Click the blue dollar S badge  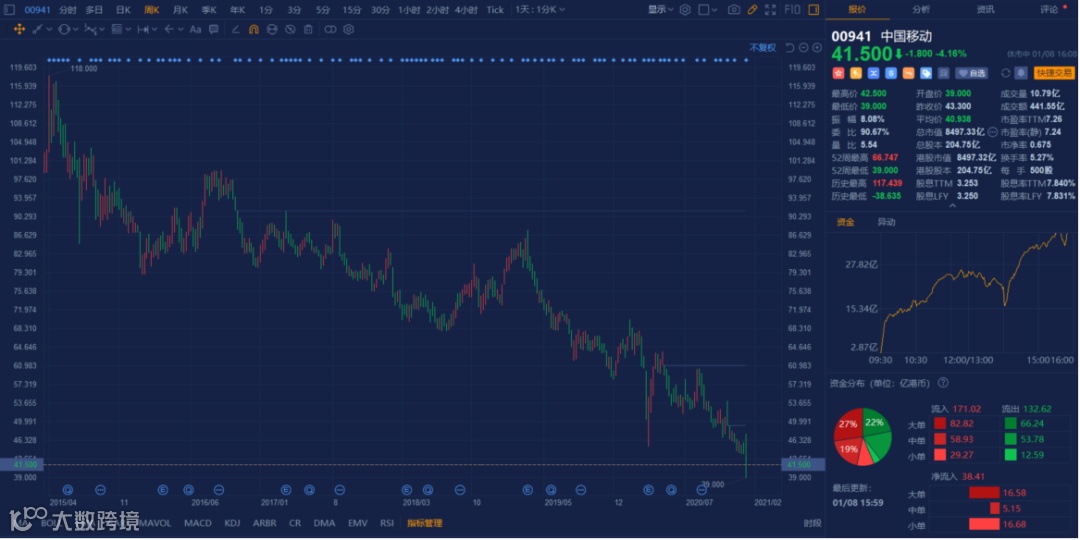click(x=891, y=73)
